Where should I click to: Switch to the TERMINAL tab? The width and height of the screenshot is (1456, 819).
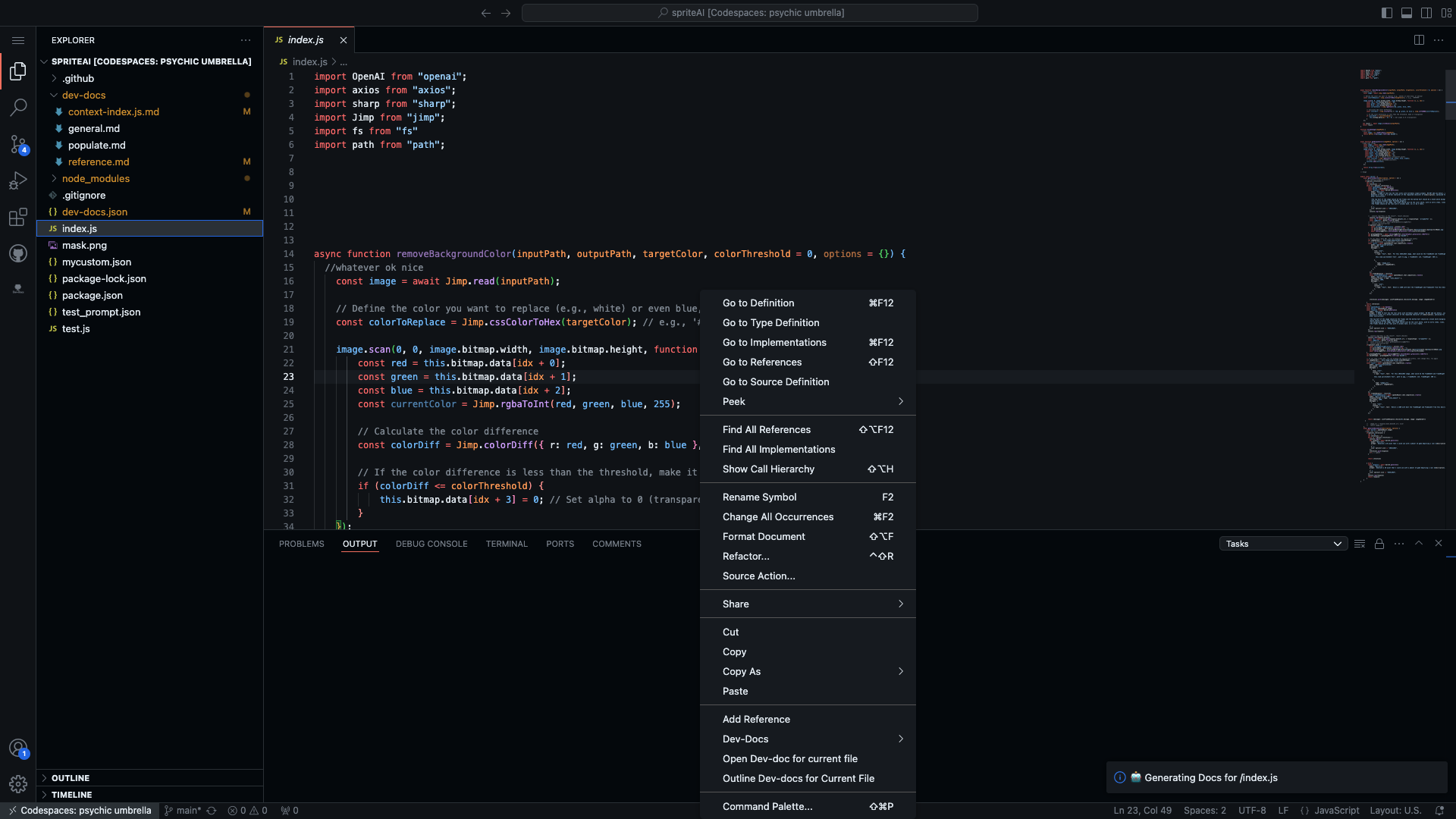[x=507, y=543]
